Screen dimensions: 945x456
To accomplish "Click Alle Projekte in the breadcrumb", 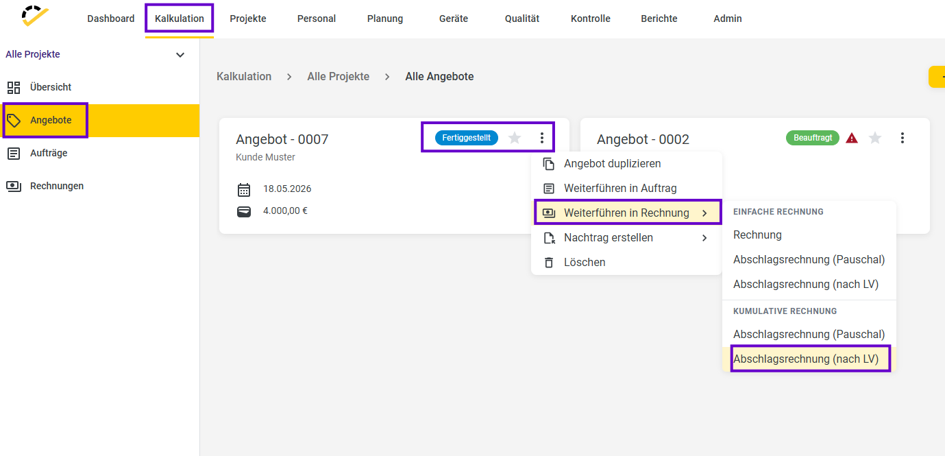I will (x=338, y=77).
